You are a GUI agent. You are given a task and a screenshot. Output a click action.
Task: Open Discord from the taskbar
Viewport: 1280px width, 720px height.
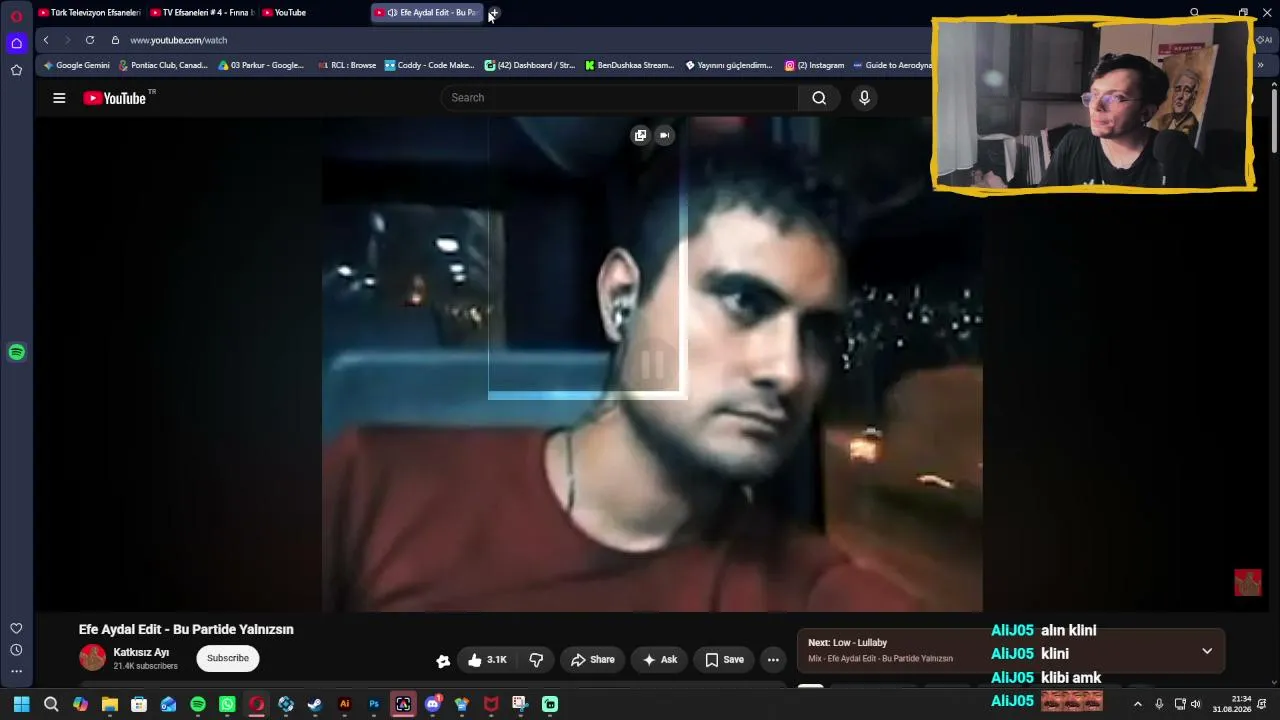coord(433,704)
